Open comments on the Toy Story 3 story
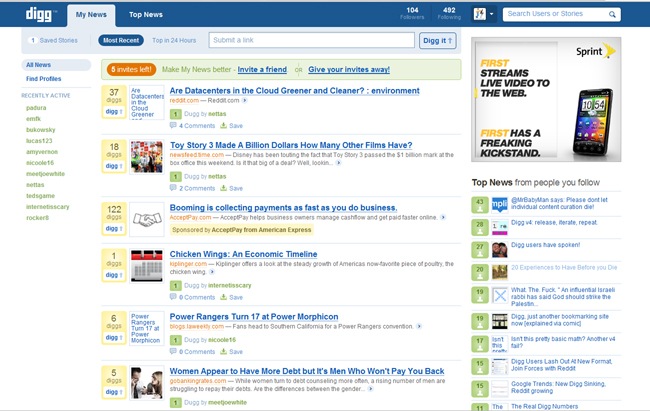This screenshot has width=650, height=411. 197,187
